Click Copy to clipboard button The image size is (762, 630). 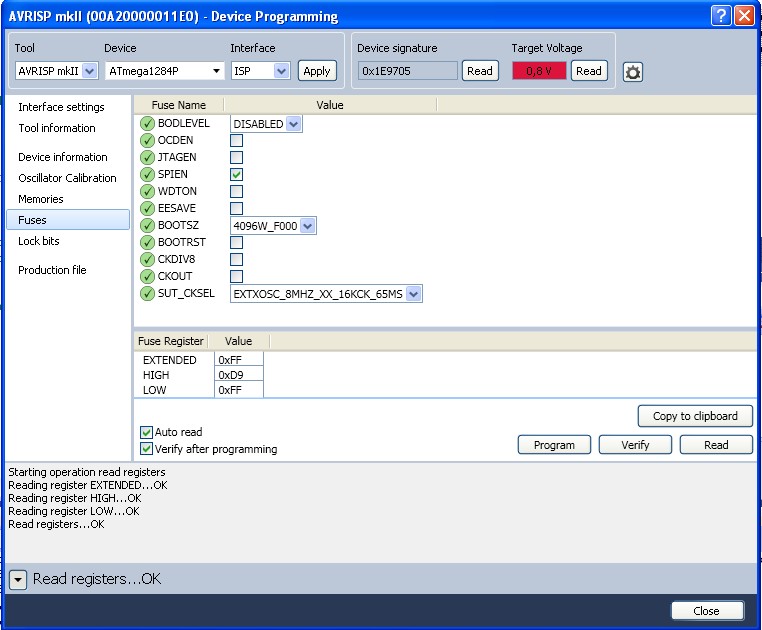point(695,416)
